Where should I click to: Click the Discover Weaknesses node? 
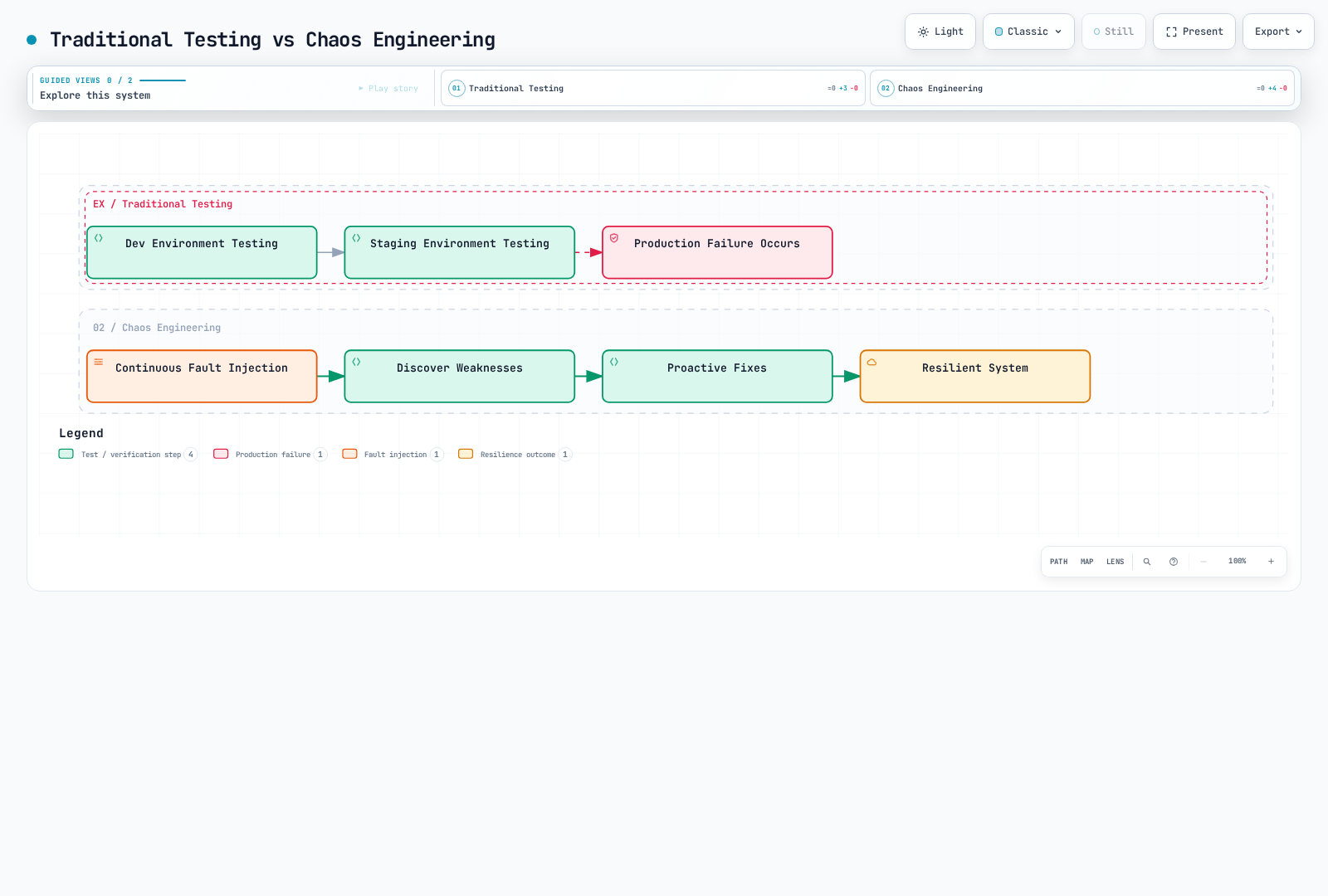pyautogui.click(x=459, y=376)
